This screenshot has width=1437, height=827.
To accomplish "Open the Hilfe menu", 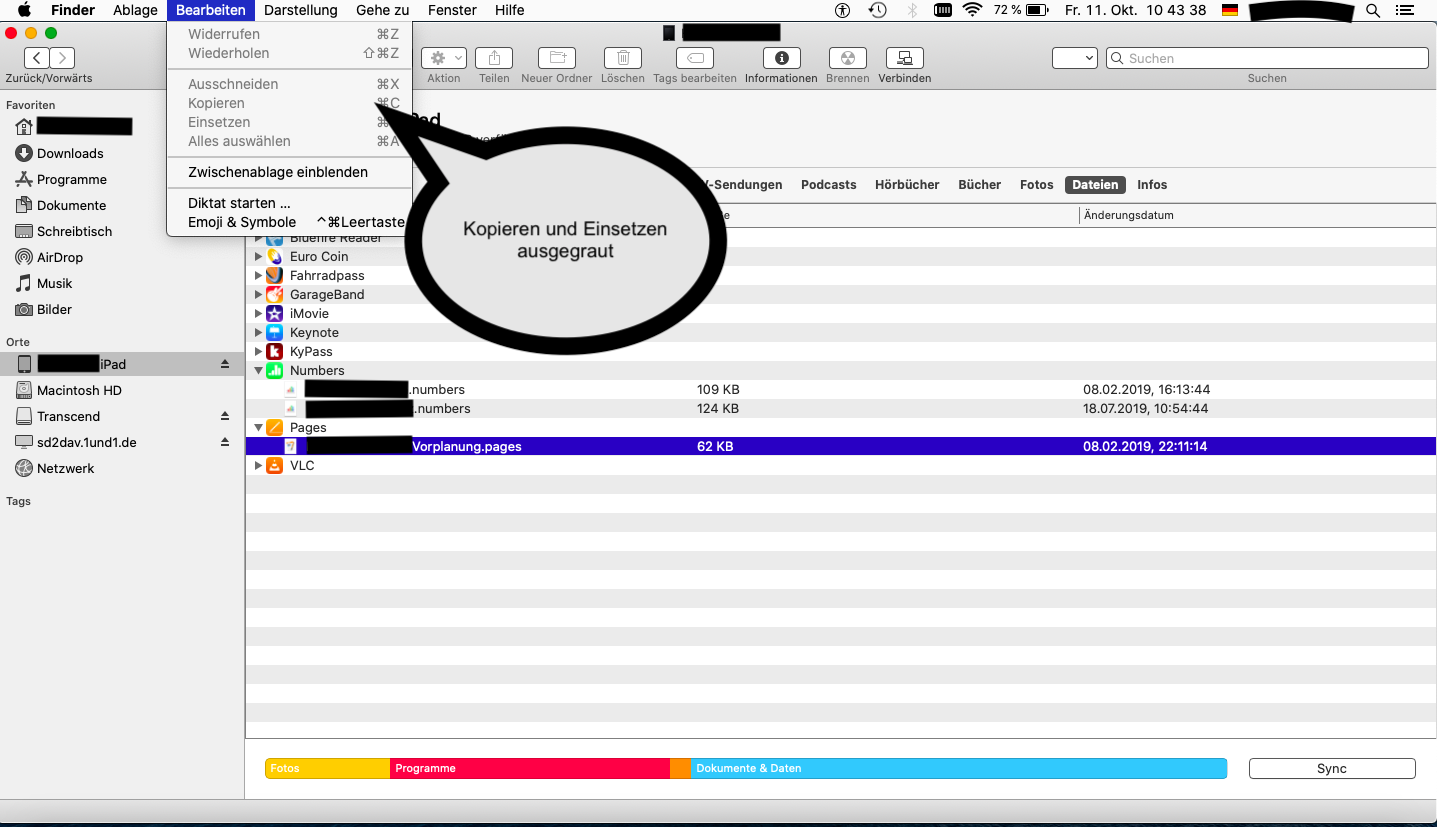I will pyautogui.click(x=510, y=10).
